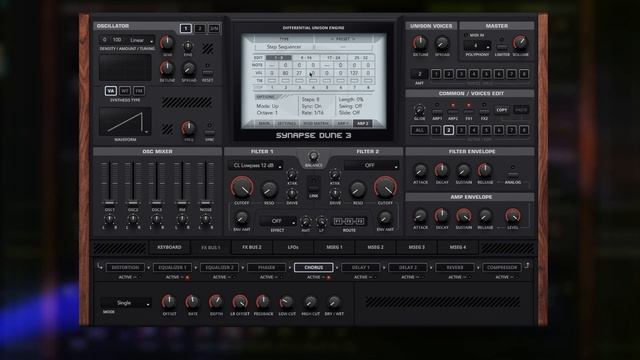Image resolution: width=640 pixels, height=360 pixels.
Task: Open the Filter 2 OFF type dropdown
Action: (x=371, y=165)
